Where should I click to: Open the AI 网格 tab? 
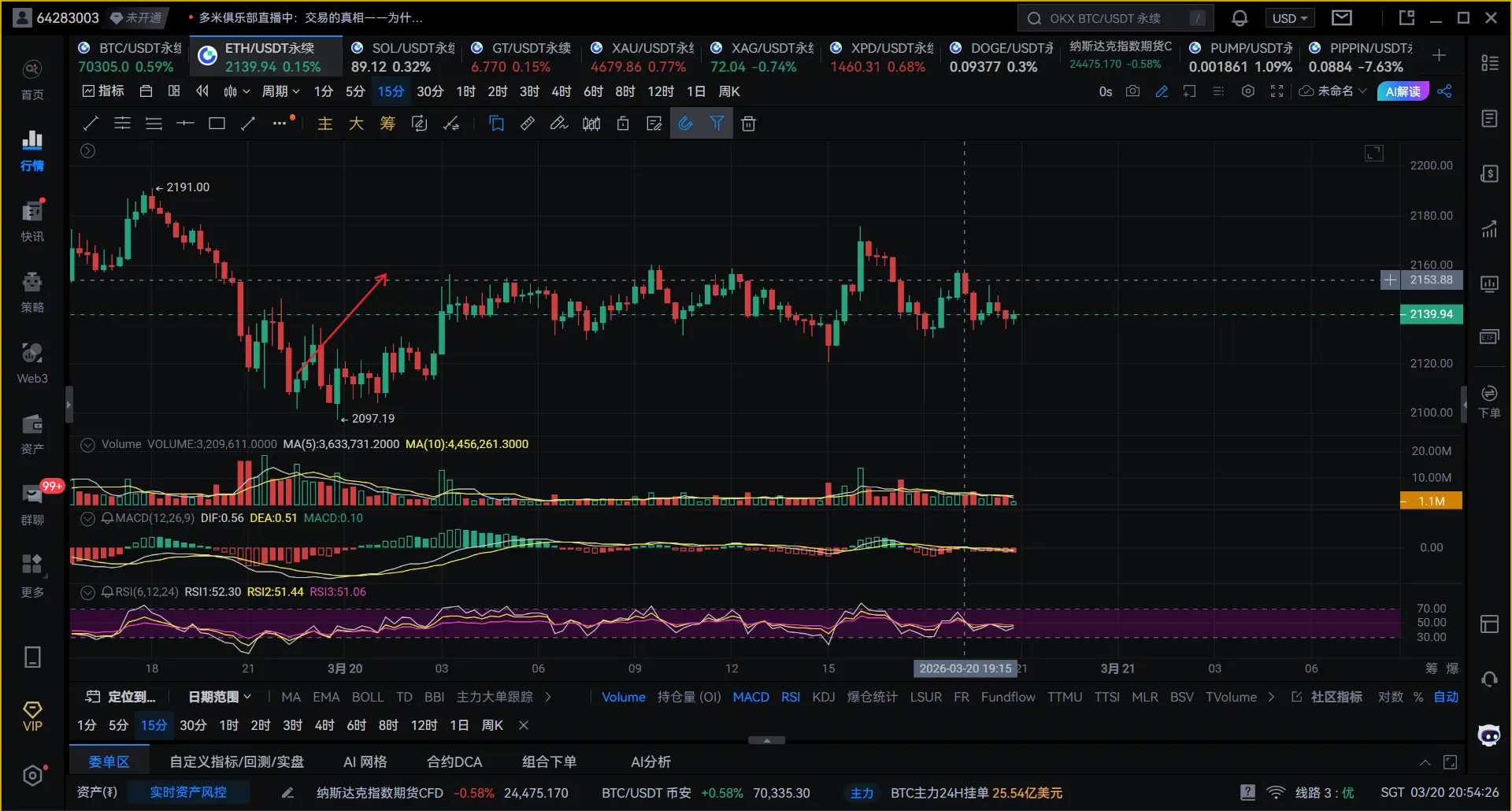click(x=365, y=762)
